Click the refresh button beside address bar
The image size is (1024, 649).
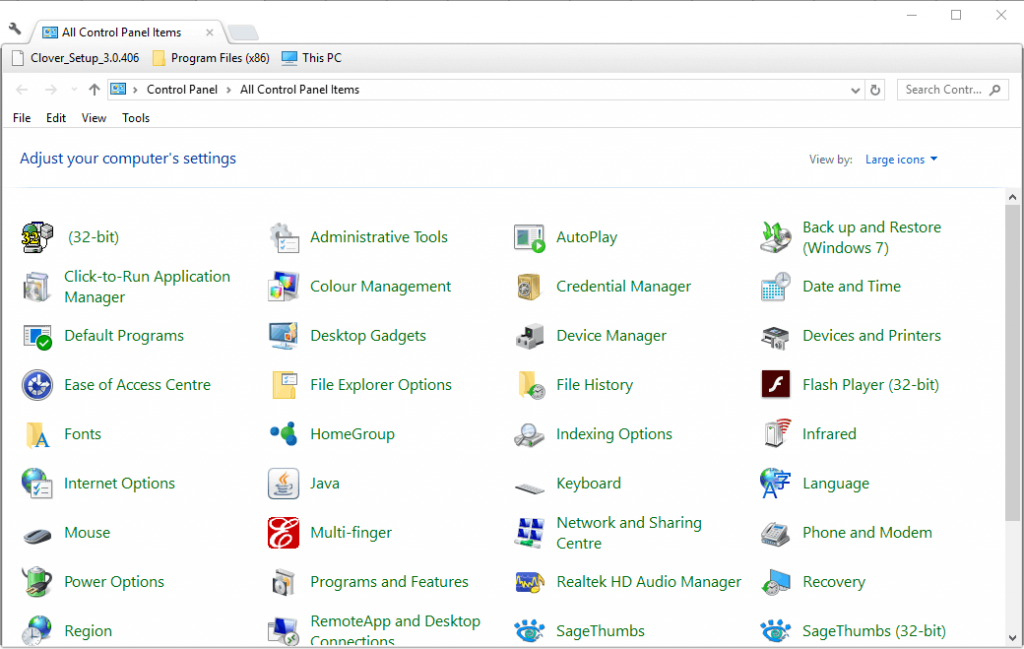(876, 90)
